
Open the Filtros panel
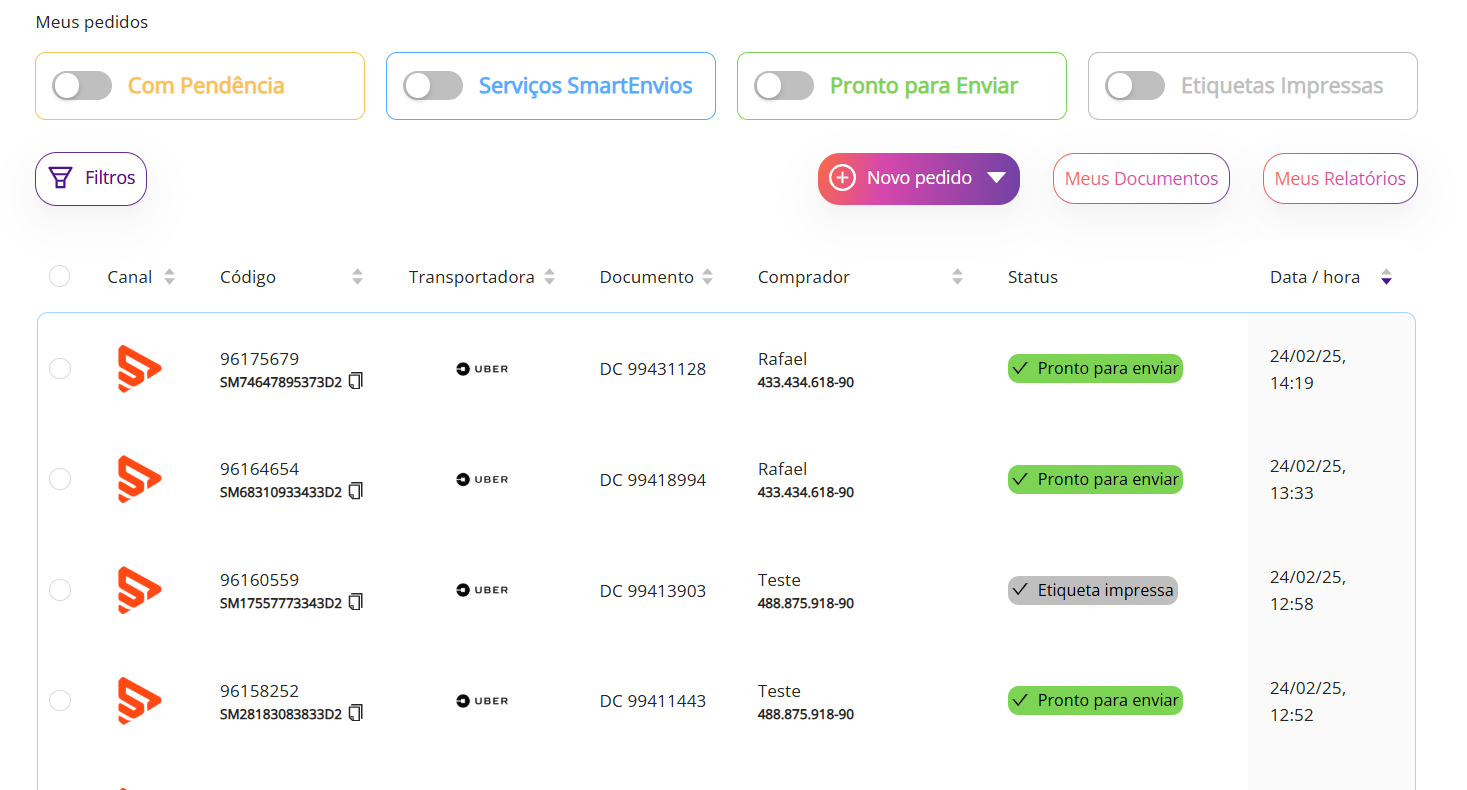coord(91,179)
